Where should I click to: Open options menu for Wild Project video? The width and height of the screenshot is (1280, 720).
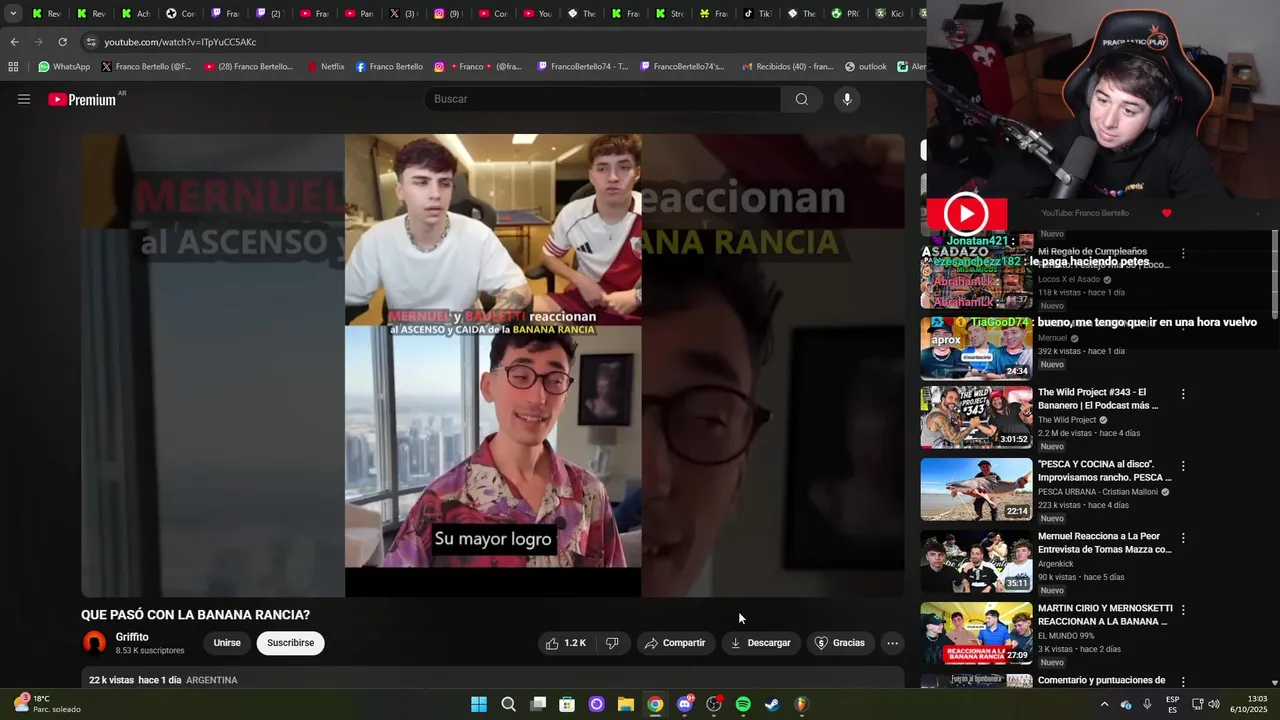[x=1183, y=394]
